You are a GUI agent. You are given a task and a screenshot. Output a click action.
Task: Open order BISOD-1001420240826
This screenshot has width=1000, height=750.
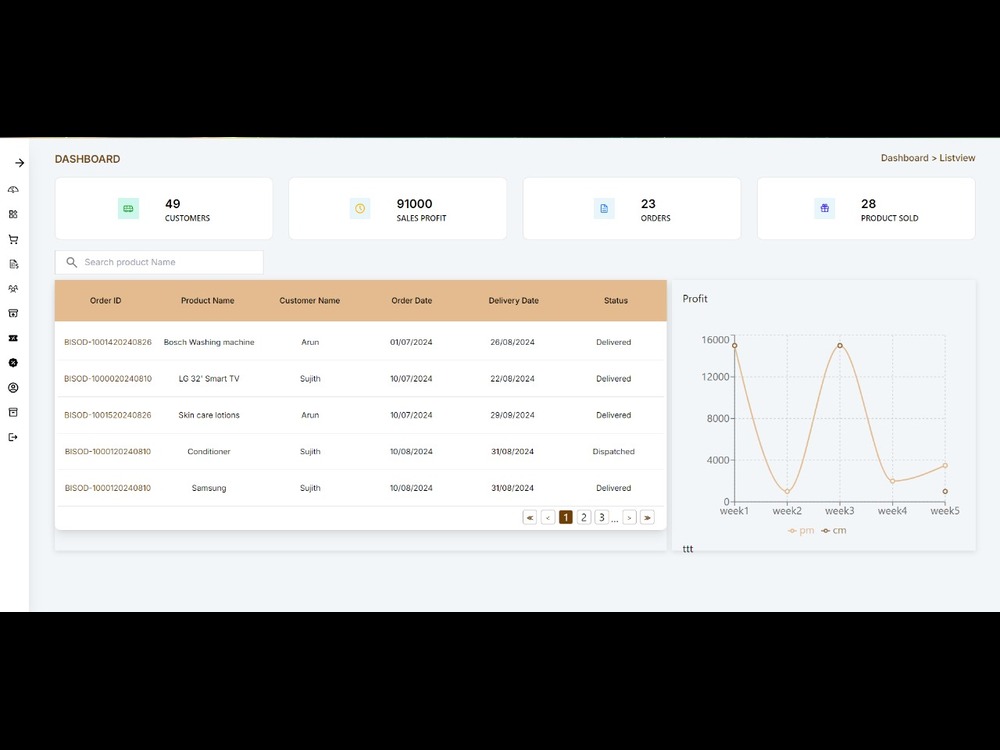pyautogui.click(x=108, y=342)
